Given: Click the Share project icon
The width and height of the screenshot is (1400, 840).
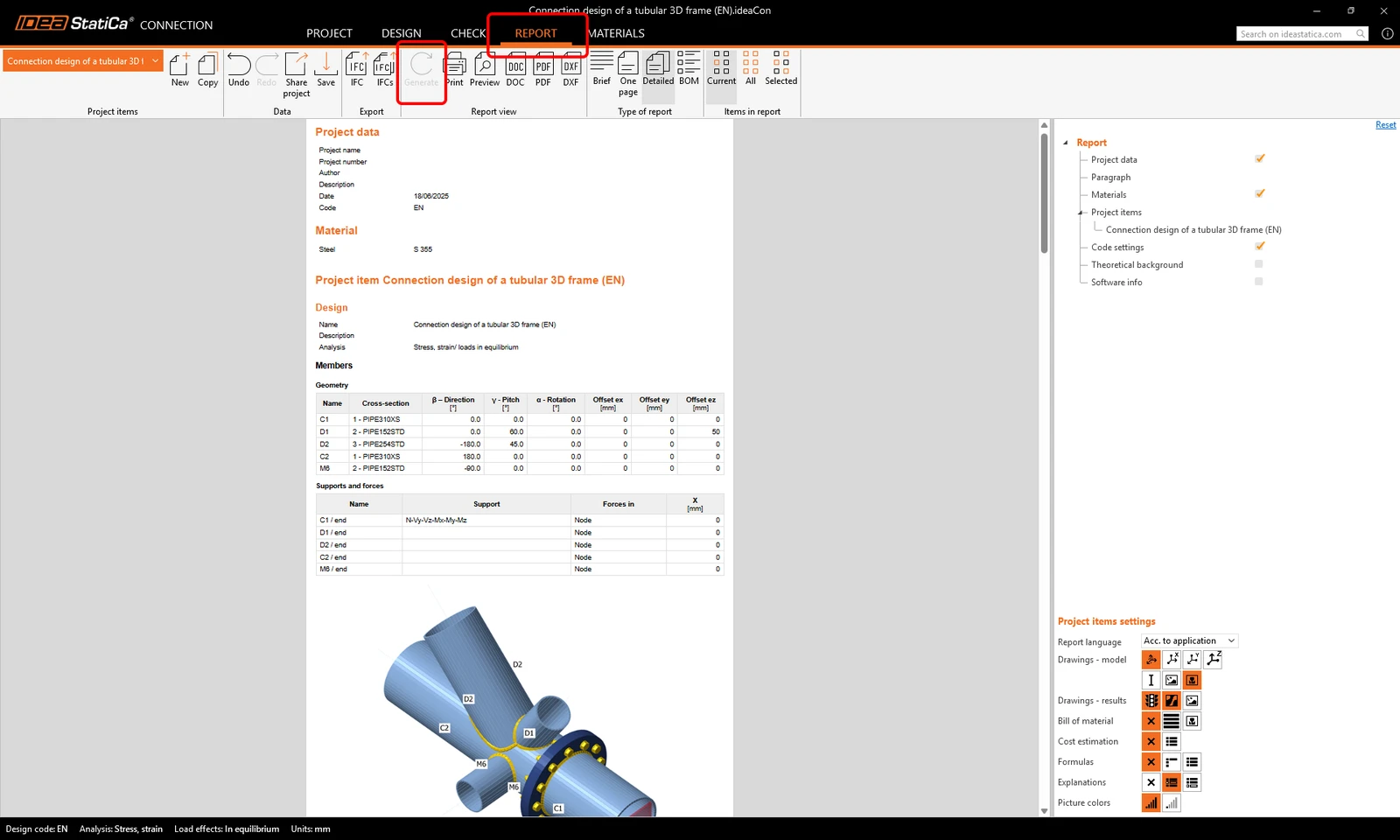Looking at the screenshot, I should 297,74.
